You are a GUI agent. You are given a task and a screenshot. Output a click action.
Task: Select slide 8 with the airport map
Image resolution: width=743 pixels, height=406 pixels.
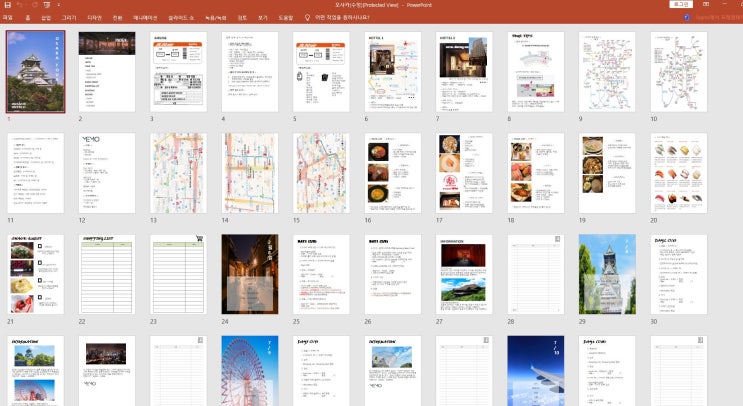[x=535, y=72]
